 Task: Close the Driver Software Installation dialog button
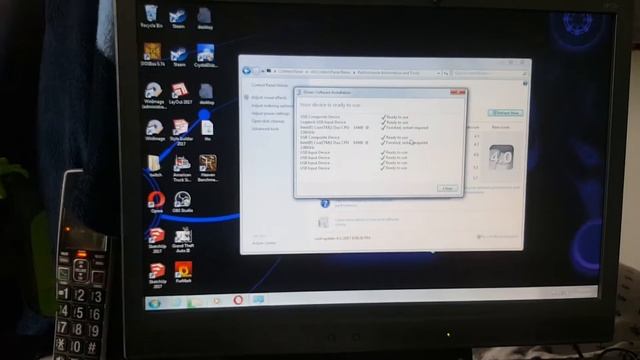point(448,188)
